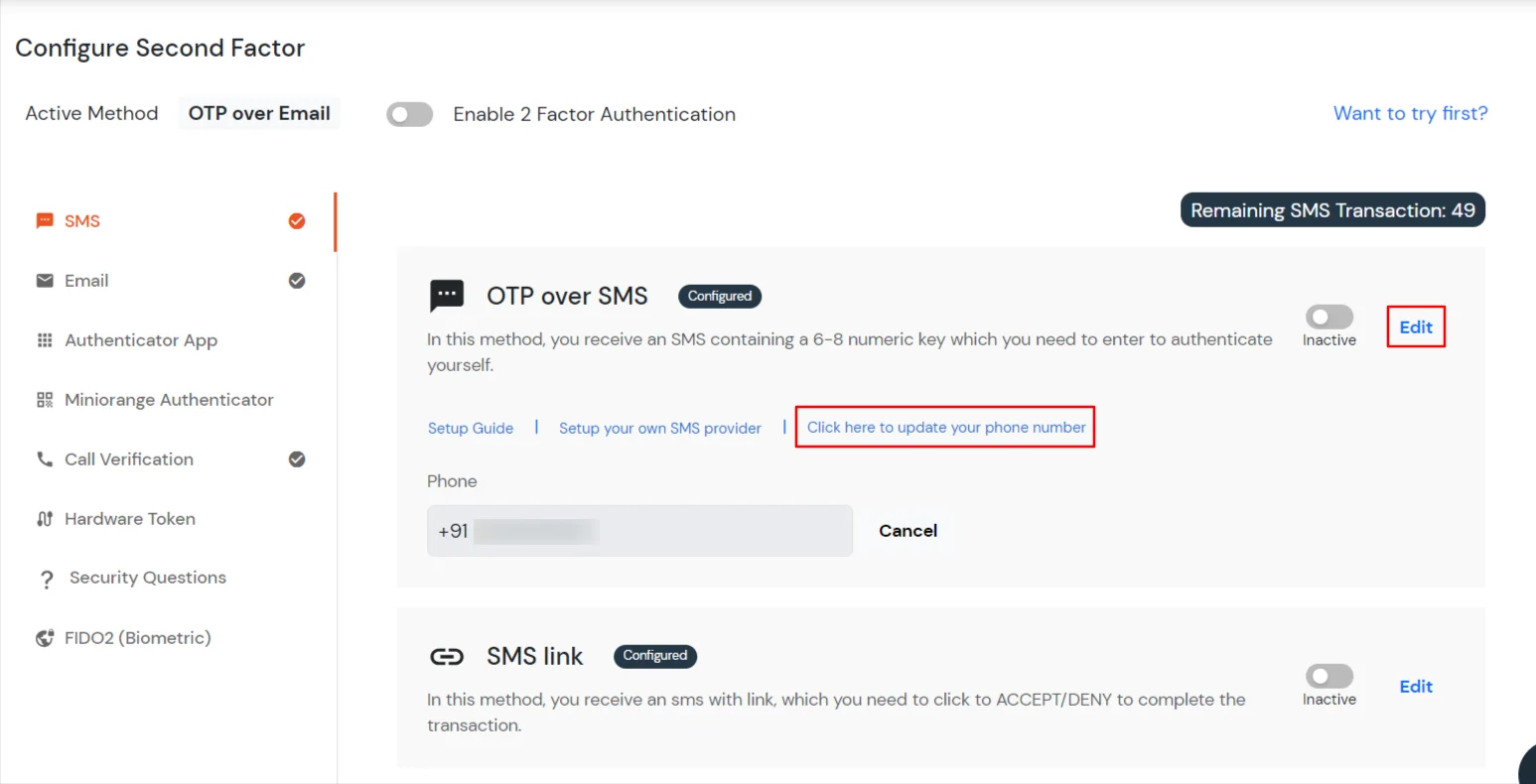Viewport: 1536px width, 784px height.
Task: Open the FIDO2 Biometric fingerprint icon
Action: point(45,637)
